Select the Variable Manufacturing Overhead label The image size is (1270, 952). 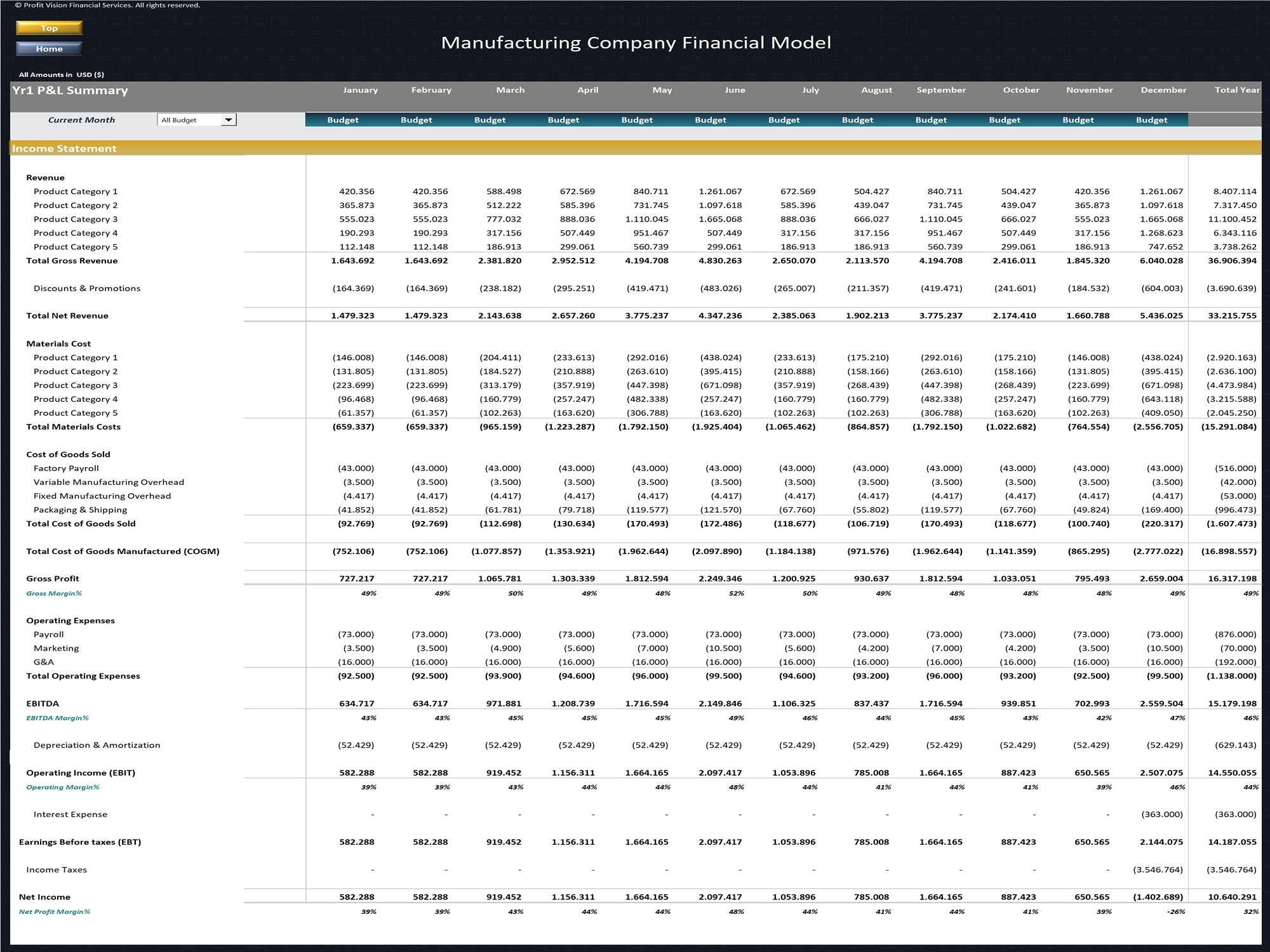109,482
